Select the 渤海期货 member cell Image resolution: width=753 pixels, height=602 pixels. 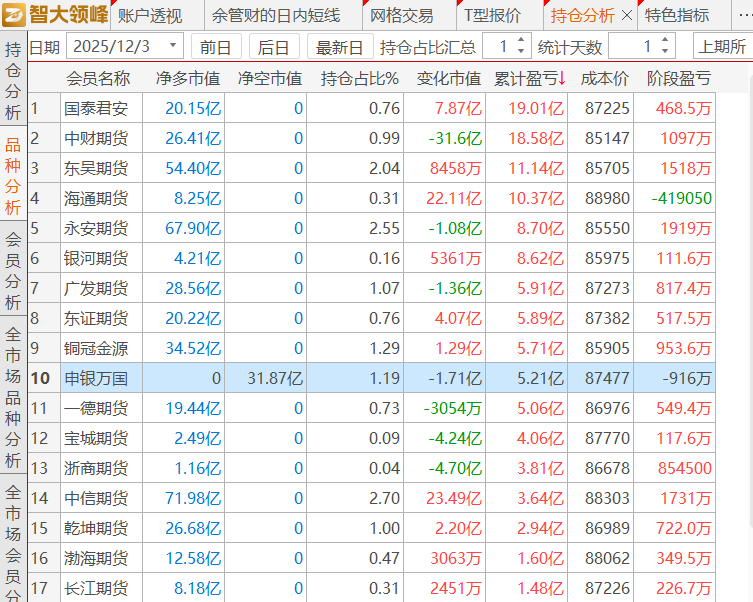coord(101,558)
